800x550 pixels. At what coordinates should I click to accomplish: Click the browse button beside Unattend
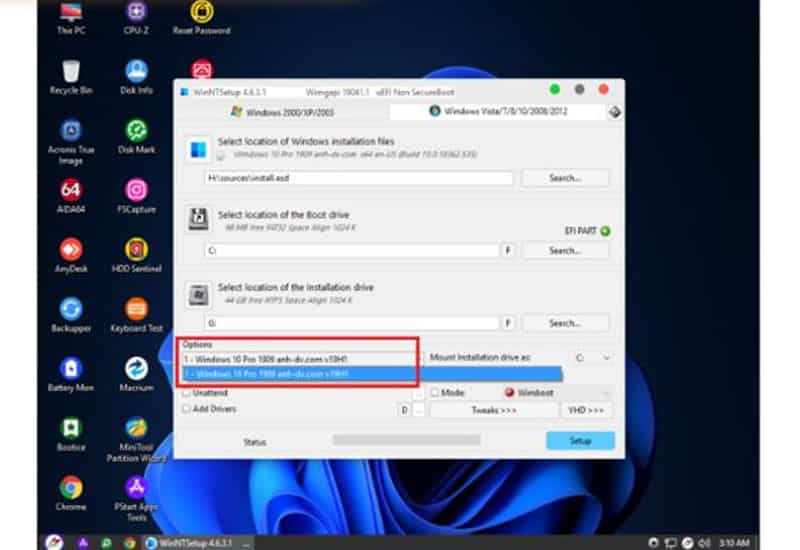(418, 393)
